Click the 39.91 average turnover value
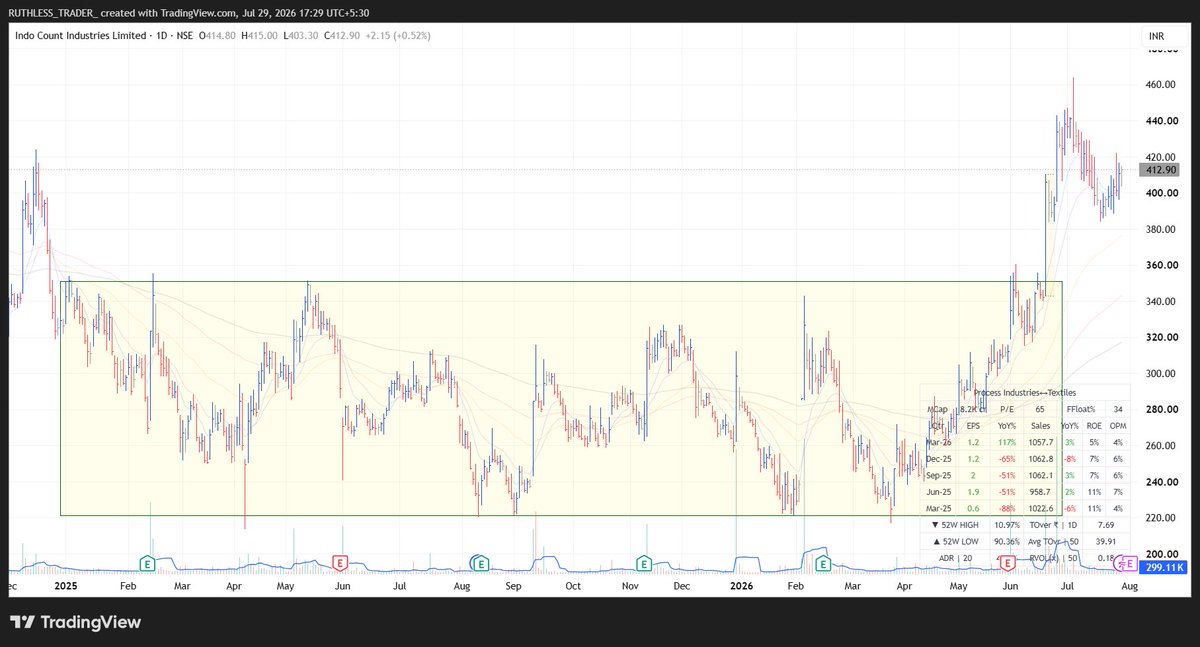The width and height of the screenshot is (1200, 647). coord(1108,542)
